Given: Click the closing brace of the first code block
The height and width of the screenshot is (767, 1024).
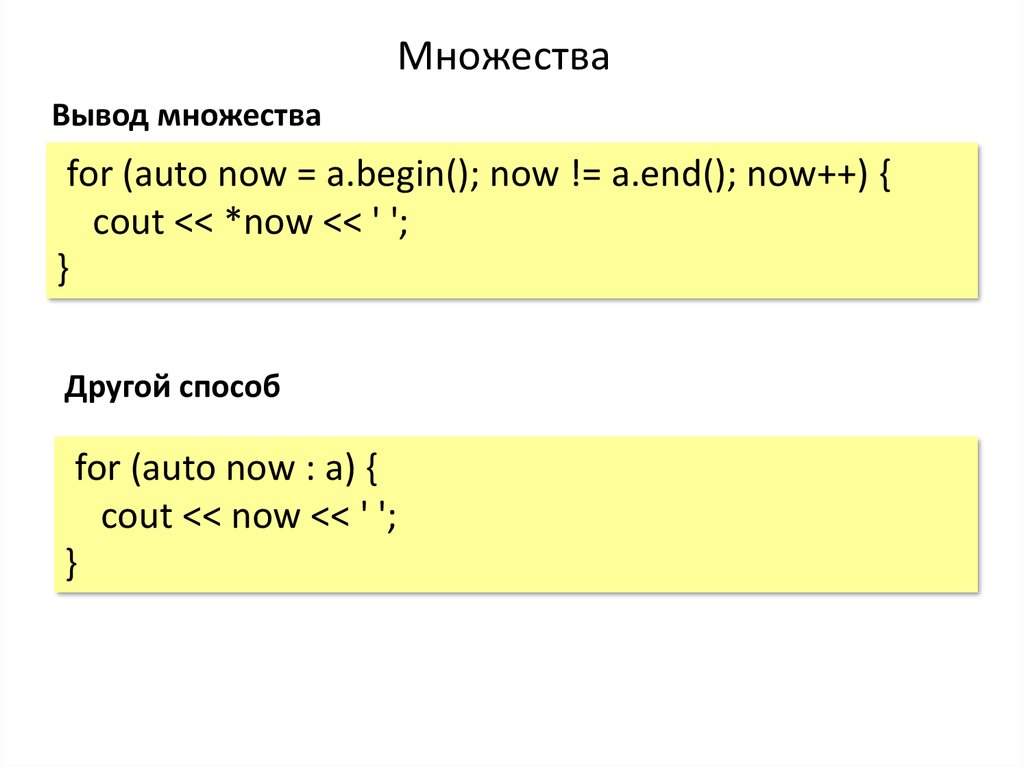Looking at the screenshot, I should point(65,270).
